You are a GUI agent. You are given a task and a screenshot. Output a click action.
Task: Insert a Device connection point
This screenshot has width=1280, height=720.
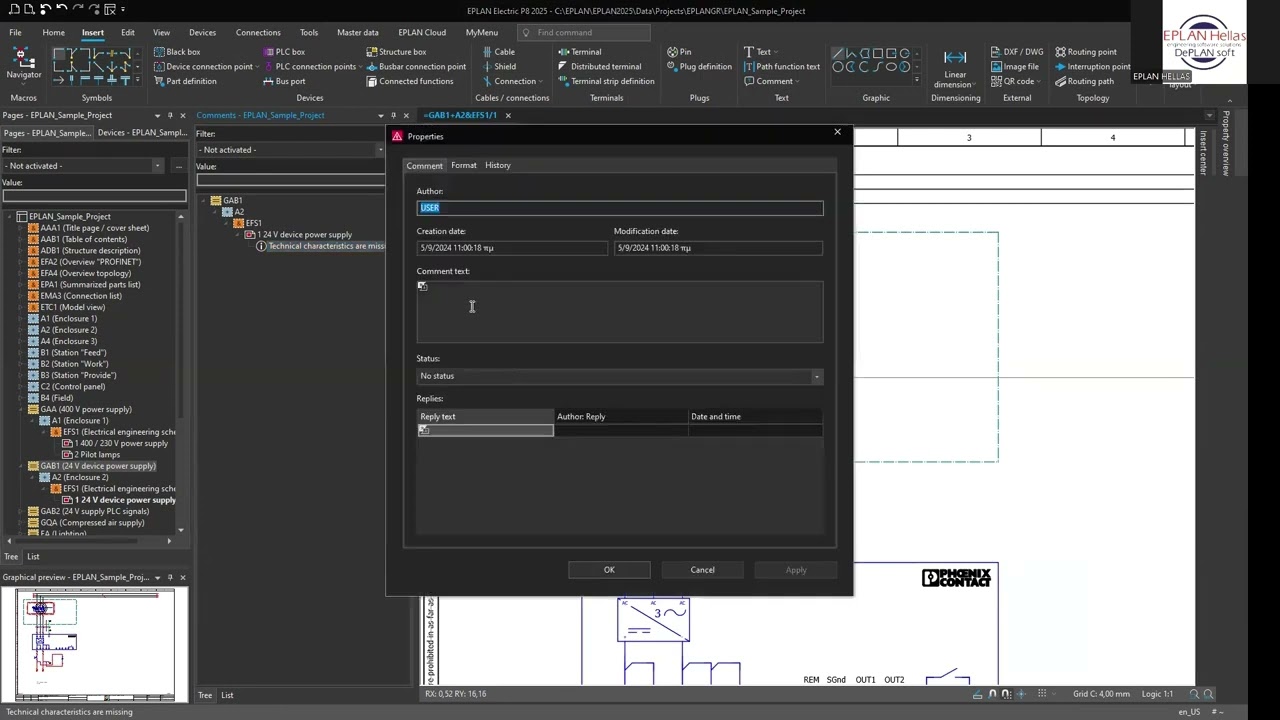203,67
